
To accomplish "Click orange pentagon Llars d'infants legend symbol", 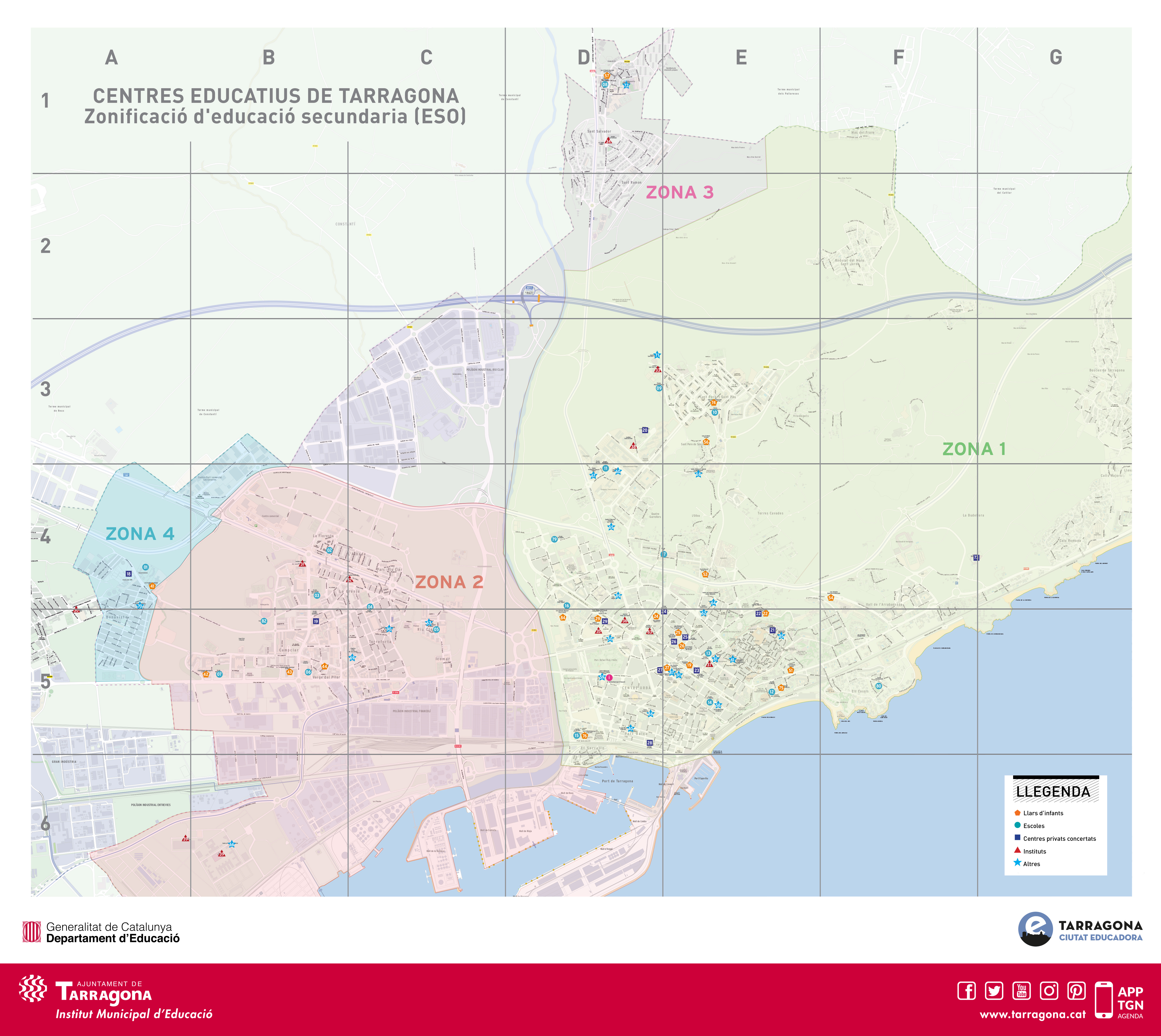I will tap(1017, 813).
